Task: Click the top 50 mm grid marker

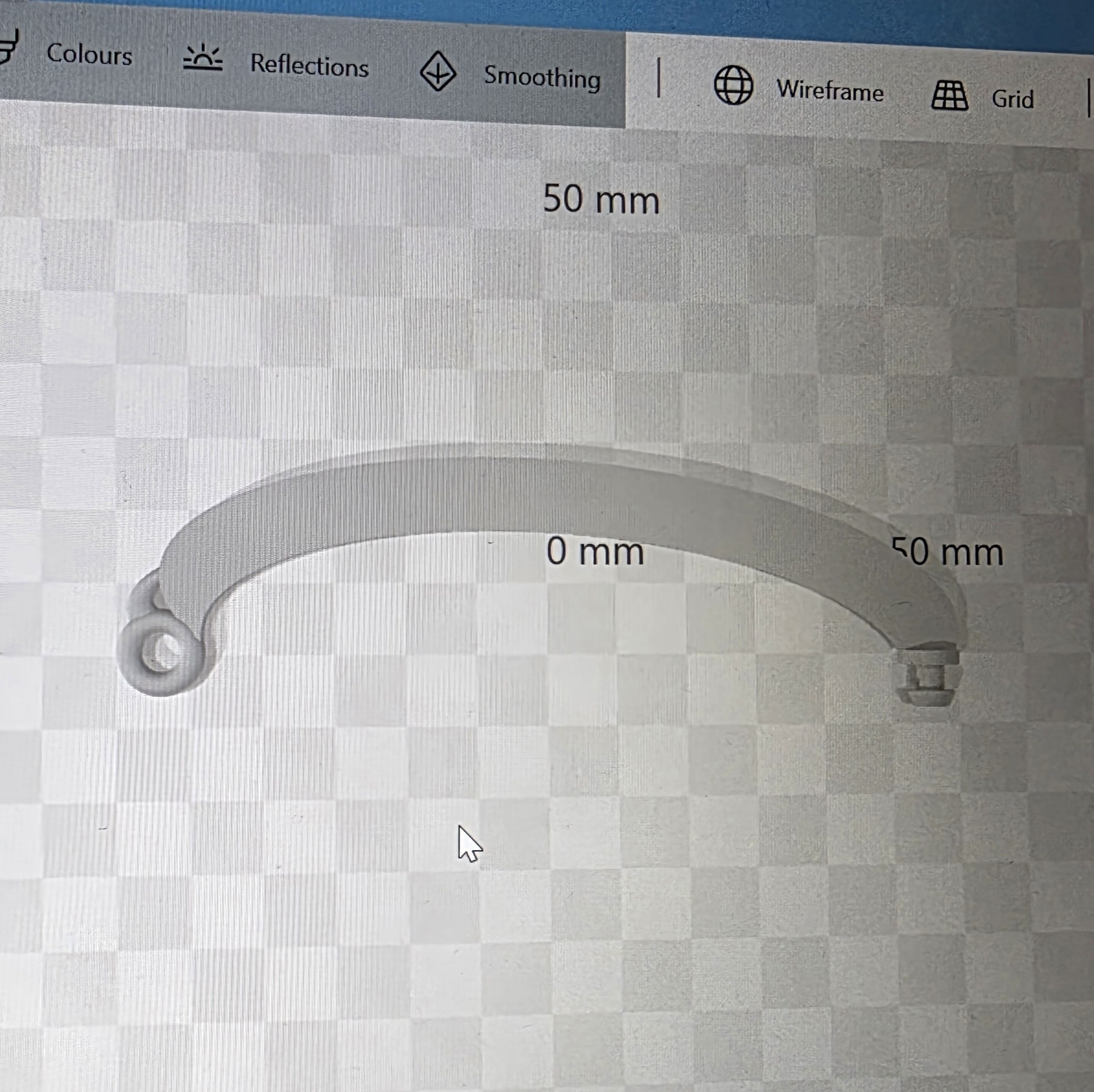Action: 601,199
